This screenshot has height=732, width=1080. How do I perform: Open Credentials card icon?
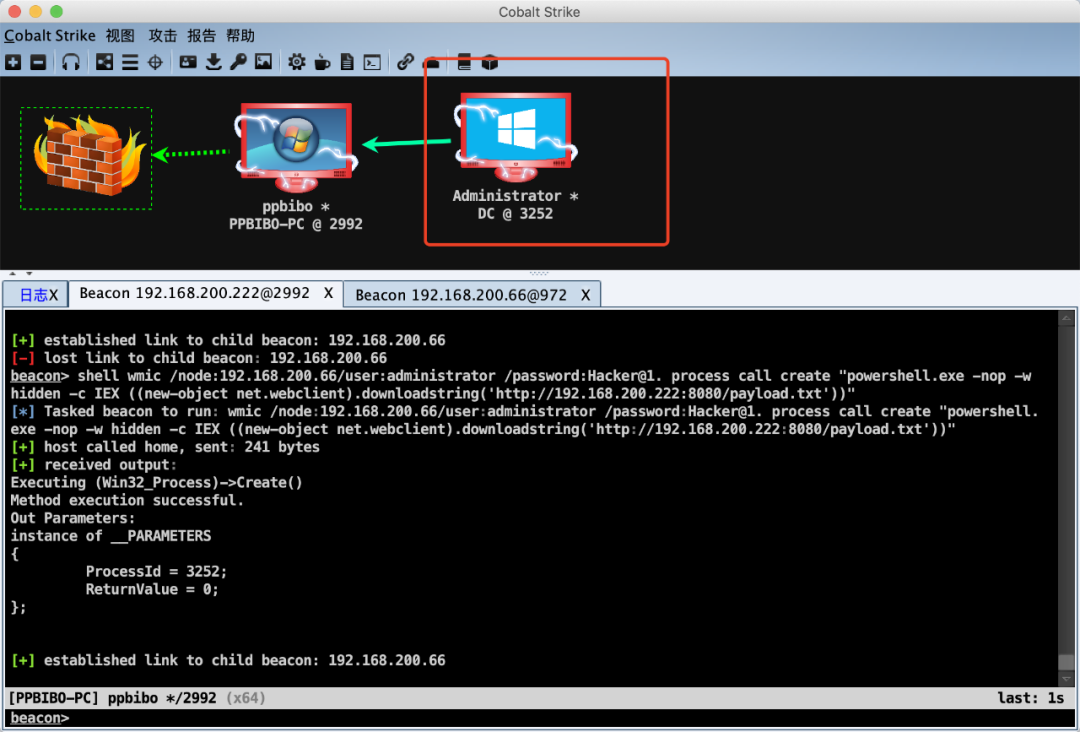[x=187, y=63]
